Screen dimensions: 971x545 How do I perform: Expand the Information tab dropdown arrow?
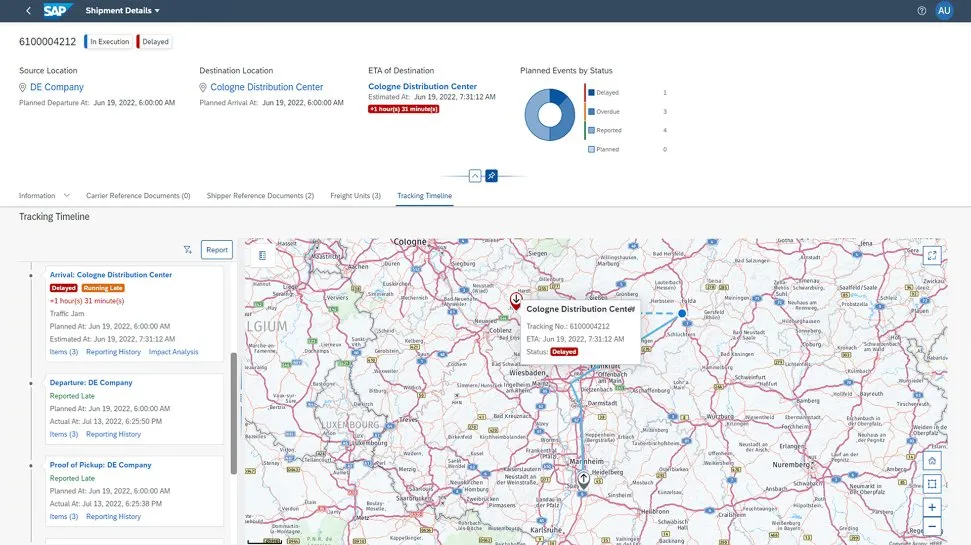[x=67, y=196]
